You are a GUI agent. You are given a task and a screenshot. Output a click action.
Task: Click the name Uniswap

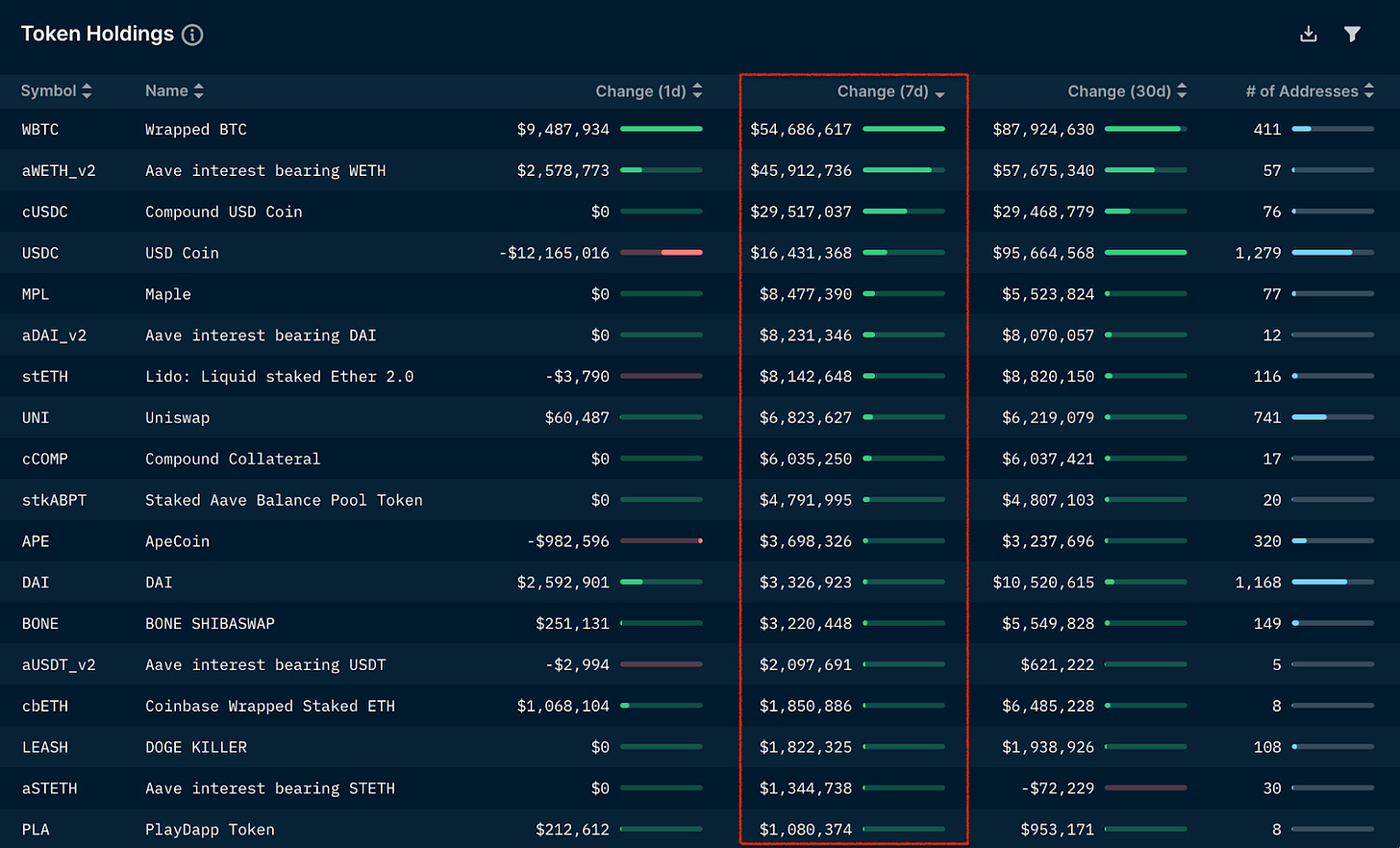click(178, 418)
